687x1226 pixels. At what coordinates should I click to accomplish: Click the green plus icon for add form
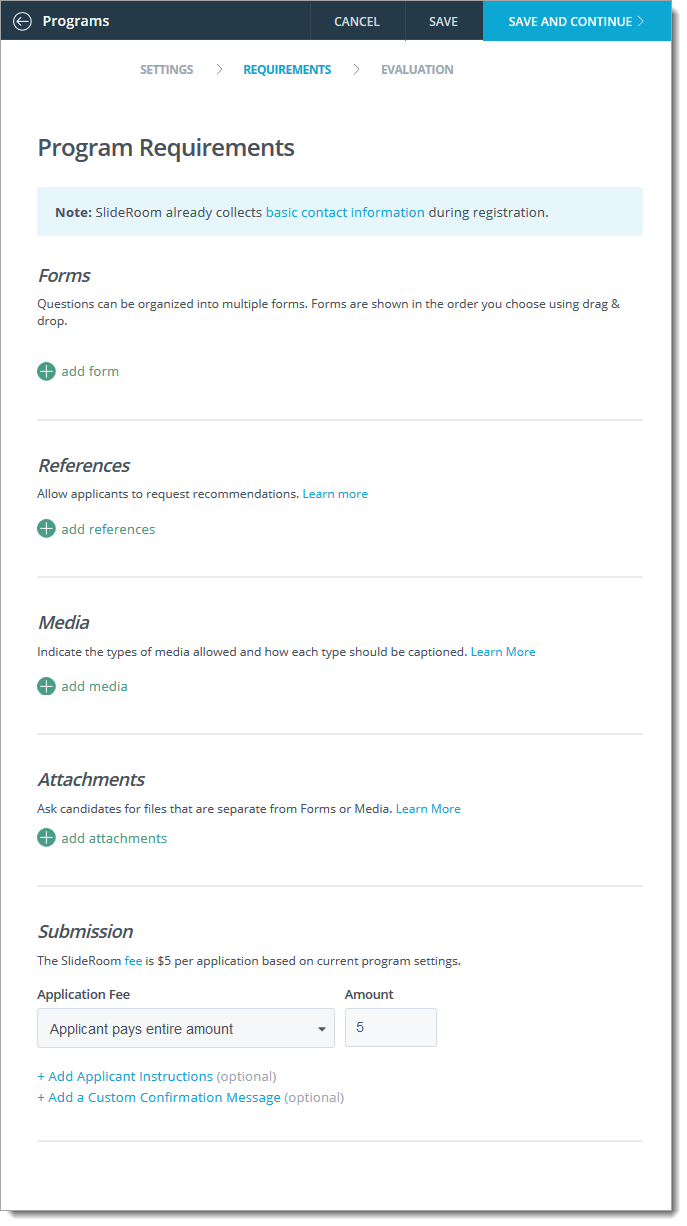46,371
